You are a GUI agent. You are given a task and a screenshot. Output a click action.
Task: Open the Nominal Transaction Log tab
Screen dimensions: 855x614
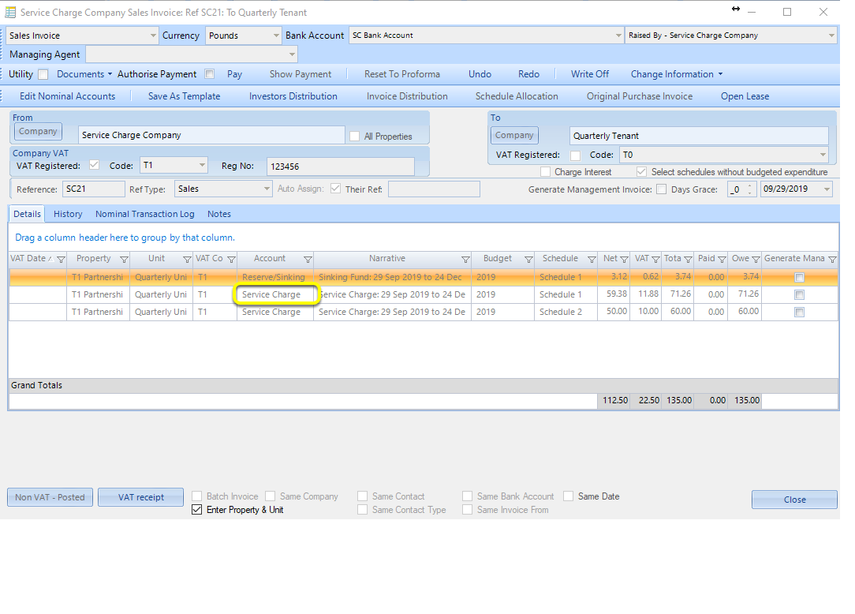[144, 214]
